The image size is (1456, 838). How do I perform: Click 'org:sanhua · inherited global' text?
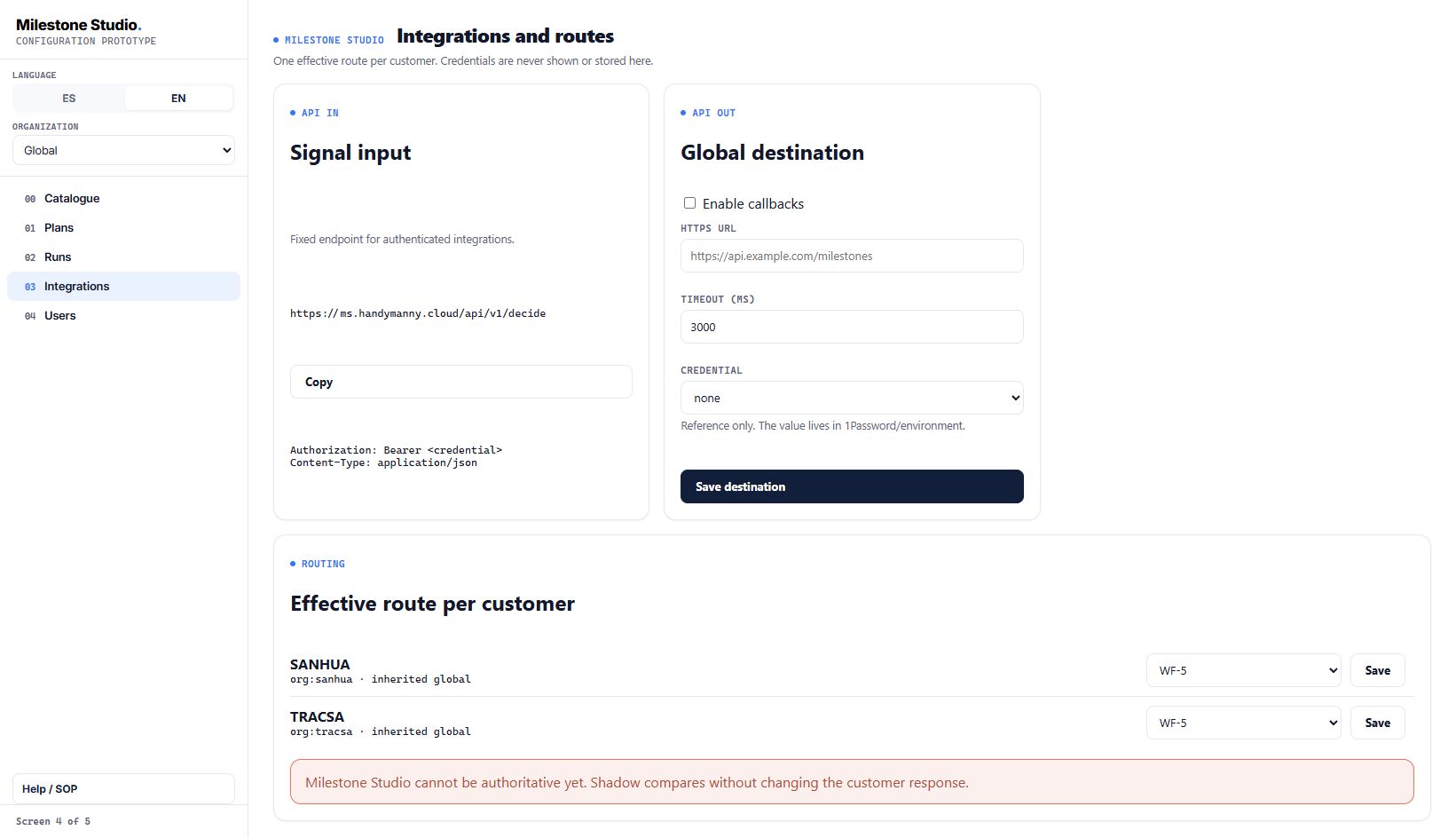coord(381,679)
